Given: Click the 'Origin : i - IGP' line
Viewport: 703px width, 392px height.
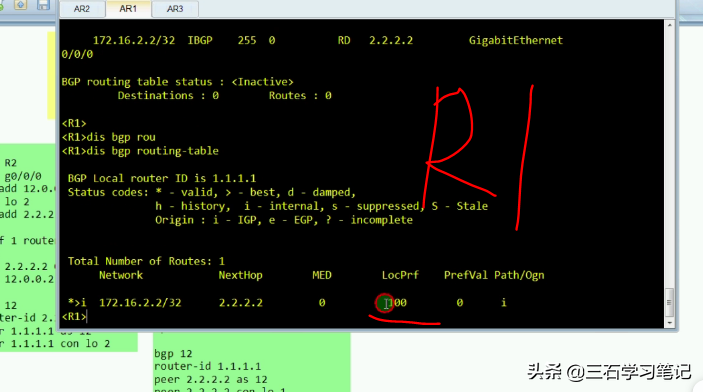Looking at the screenshot, I should [284, 220].
